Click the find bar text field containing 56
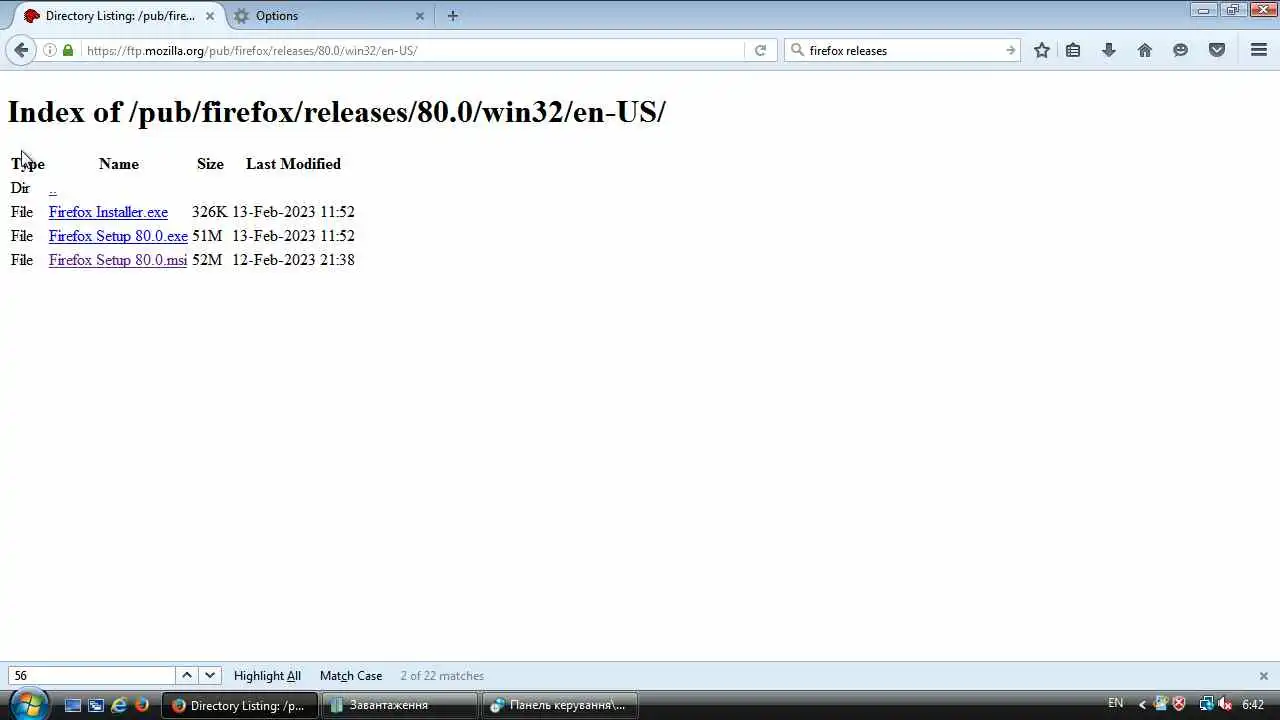Image resolution: width=1280 pixels, height=720 pixels. 92,676
